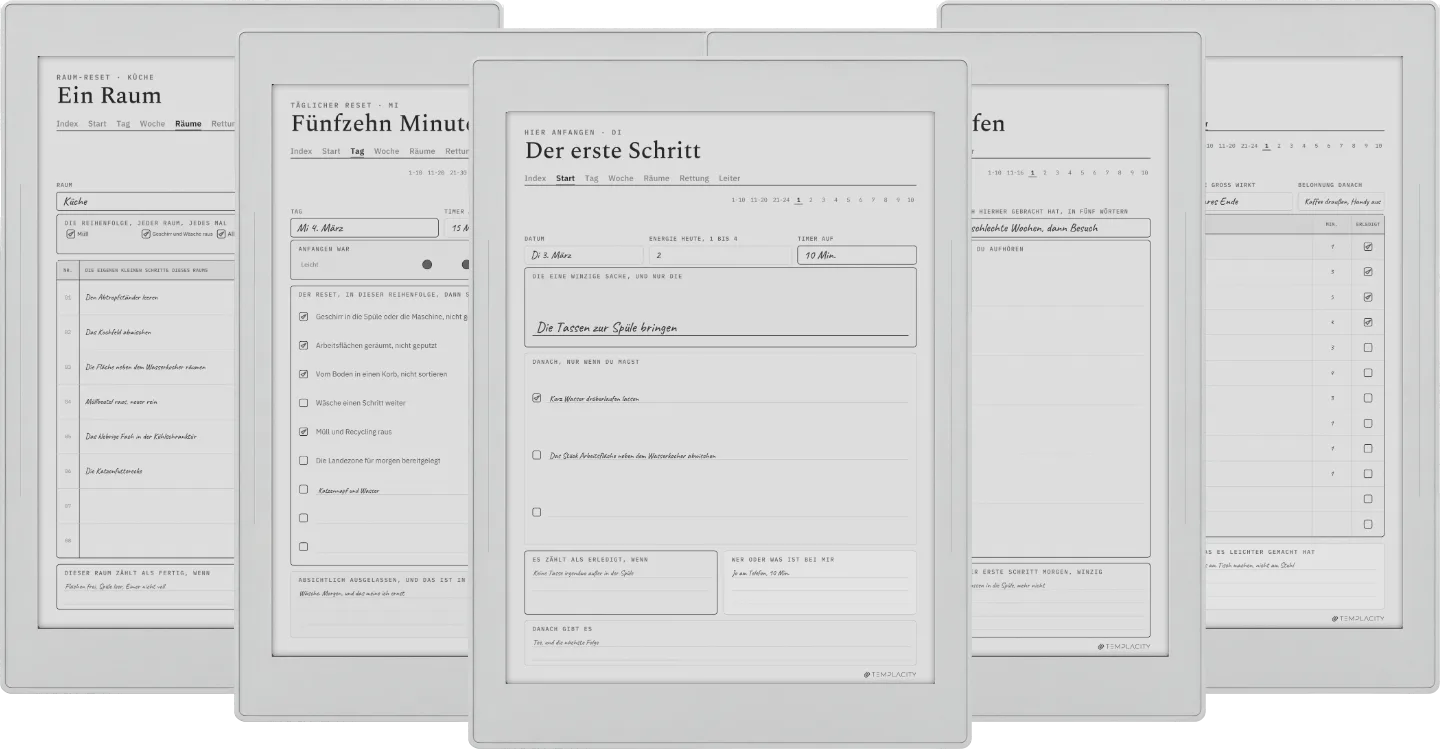Image resolution: width=1440 pixels, height=750 pixels.
Task: Uncheck 'Kurz Wasser drüberlaufen lassen' checkbox
Action: point(537,397)
